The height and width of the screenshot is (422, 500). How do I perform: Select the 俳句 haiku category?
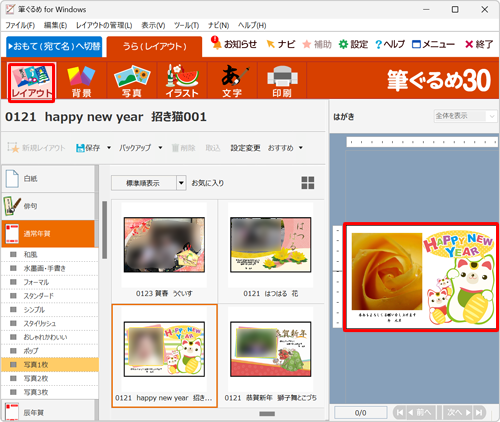click(x=49, y=206)
